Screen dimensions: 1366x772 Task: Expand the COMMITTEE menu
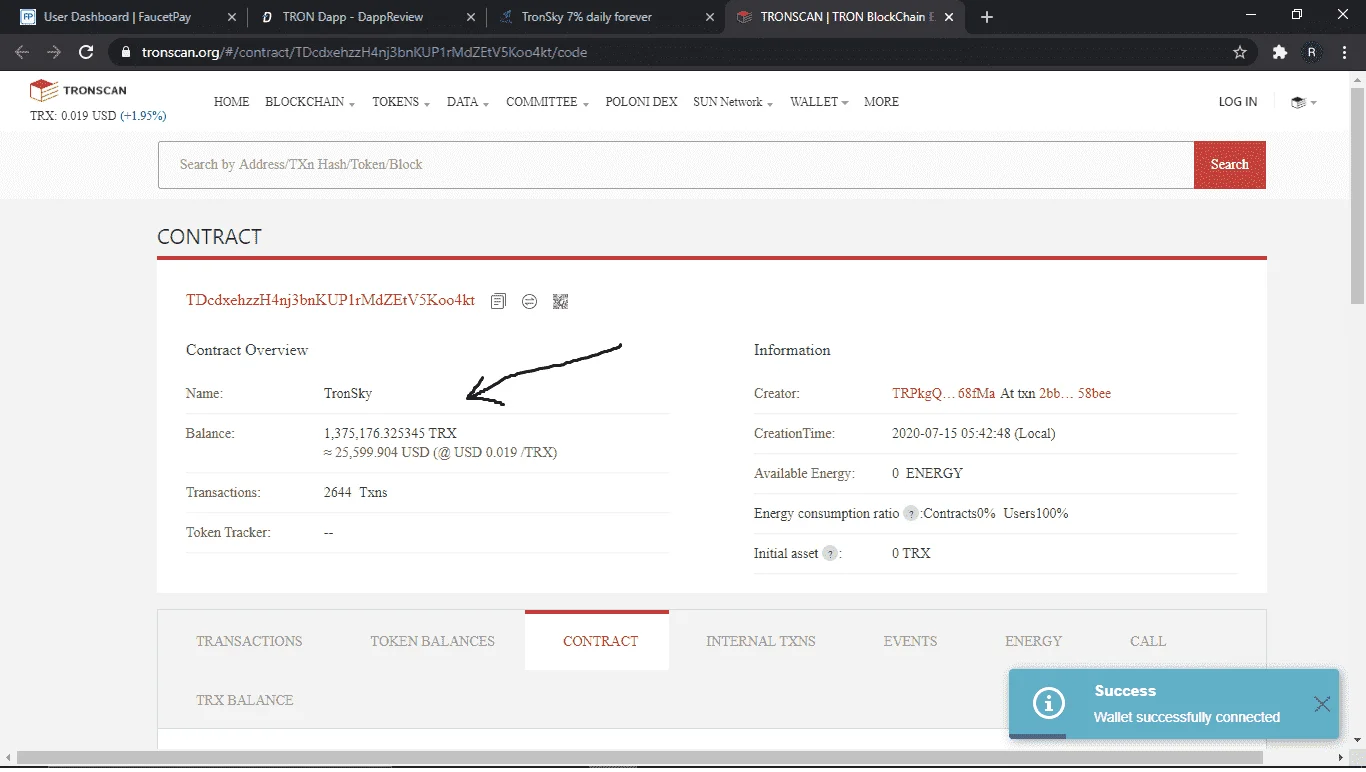[x=547, y=102]
